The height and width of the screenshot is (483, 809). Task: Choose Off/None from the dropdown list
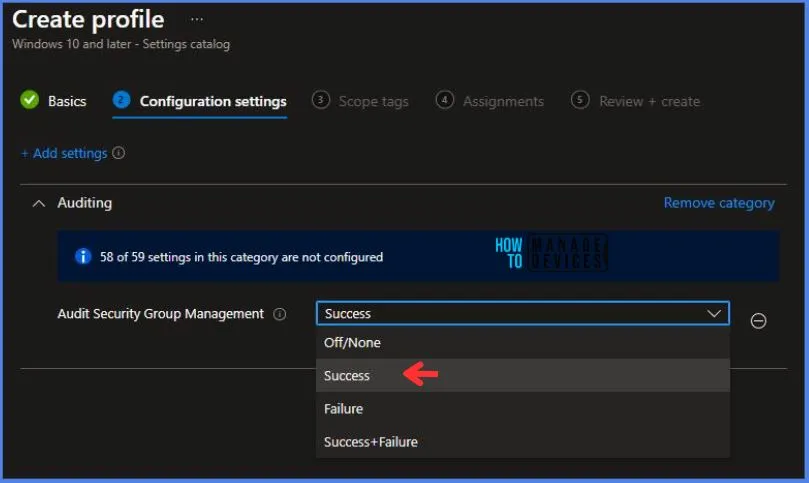point(523,343)
